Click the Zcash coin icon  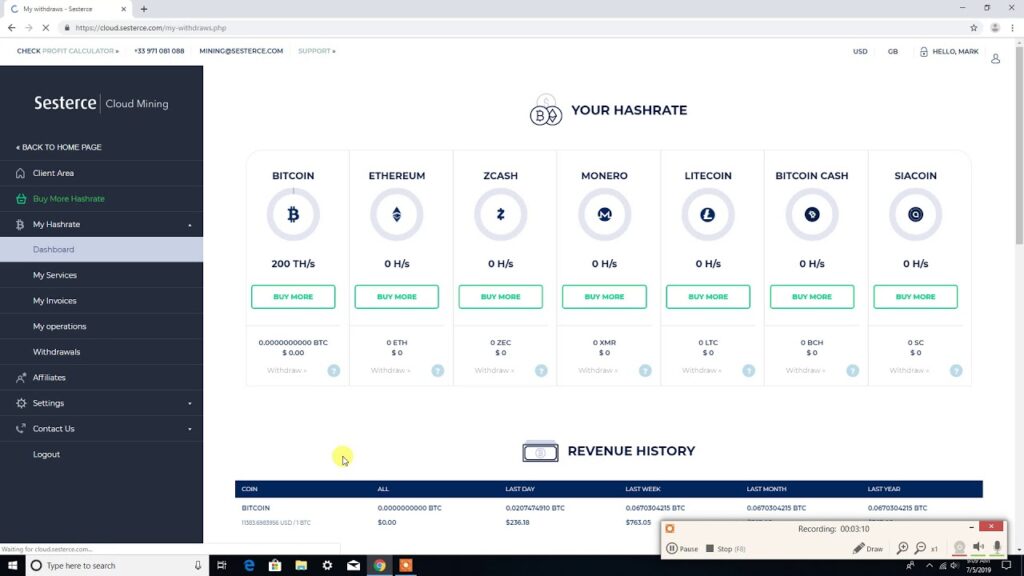point(501,213)
